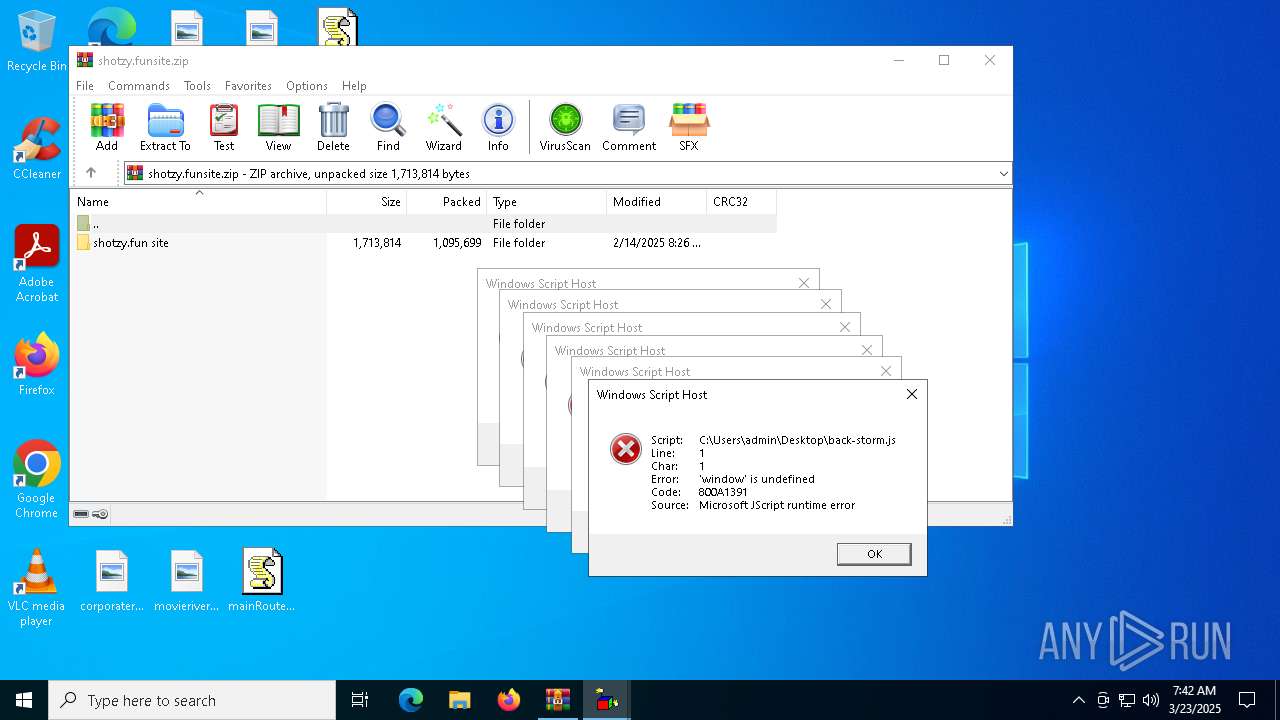Open Firefox from the taskbar
The image size is (1280, 720).
(x=509, y=700)
